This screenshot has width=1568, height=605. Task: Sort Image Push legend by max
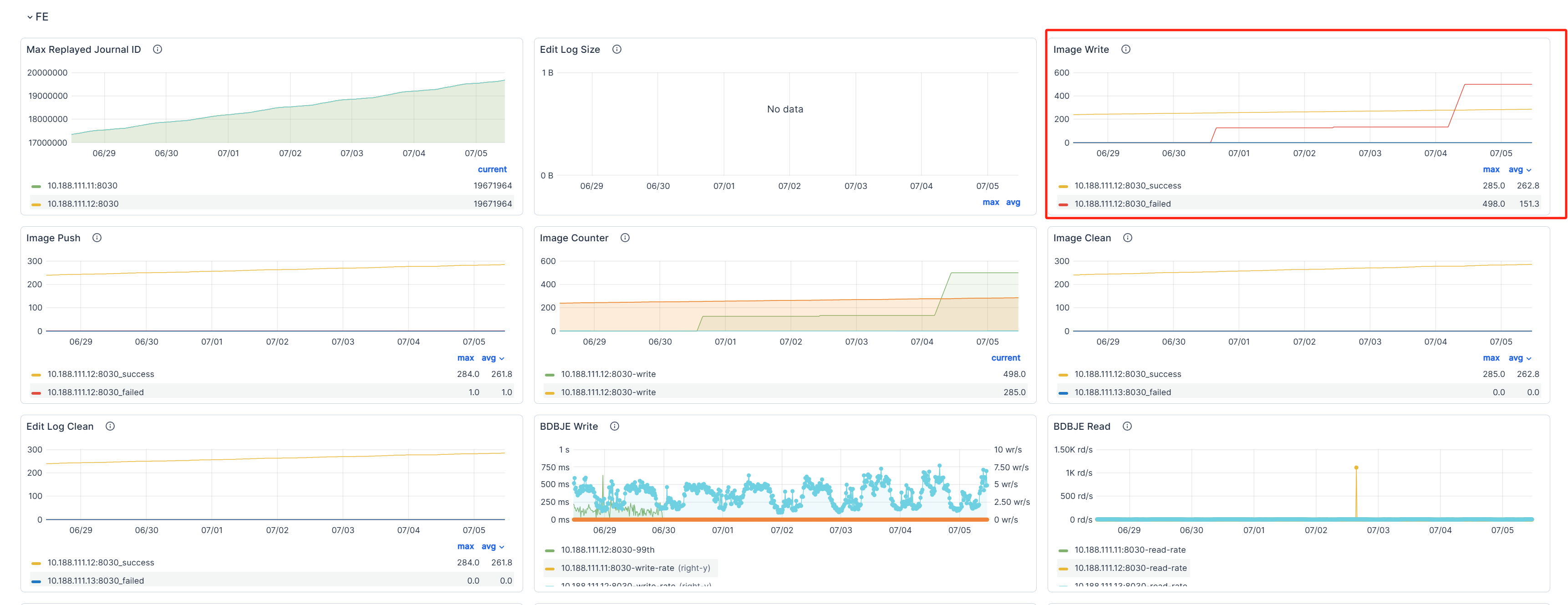(465, 358)
